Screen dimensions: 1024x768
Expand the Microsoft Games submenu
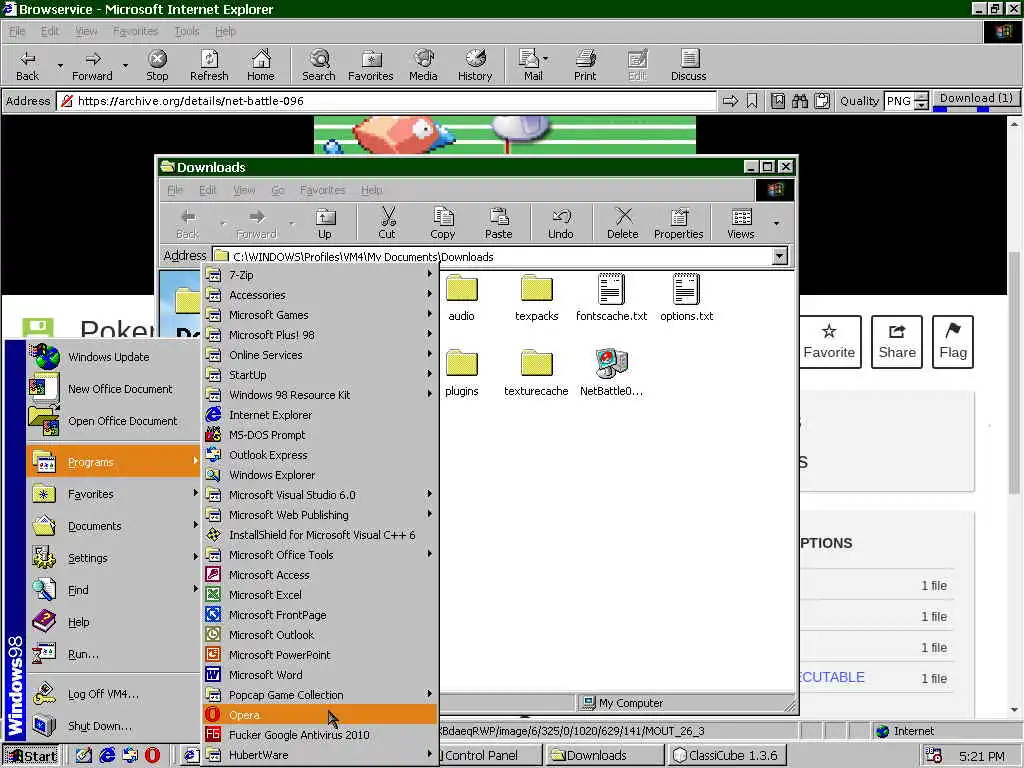click(319, 315)
